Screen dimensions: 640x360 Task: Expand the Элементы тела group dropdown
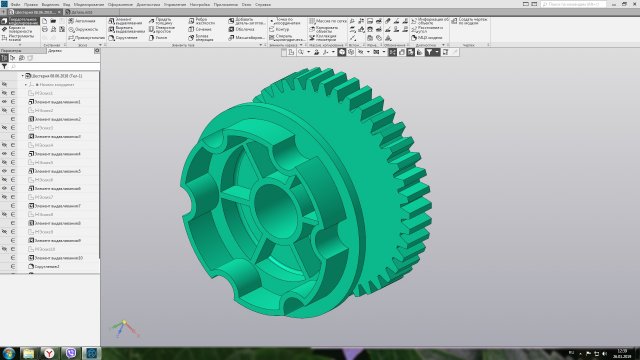tap(261, 45)
